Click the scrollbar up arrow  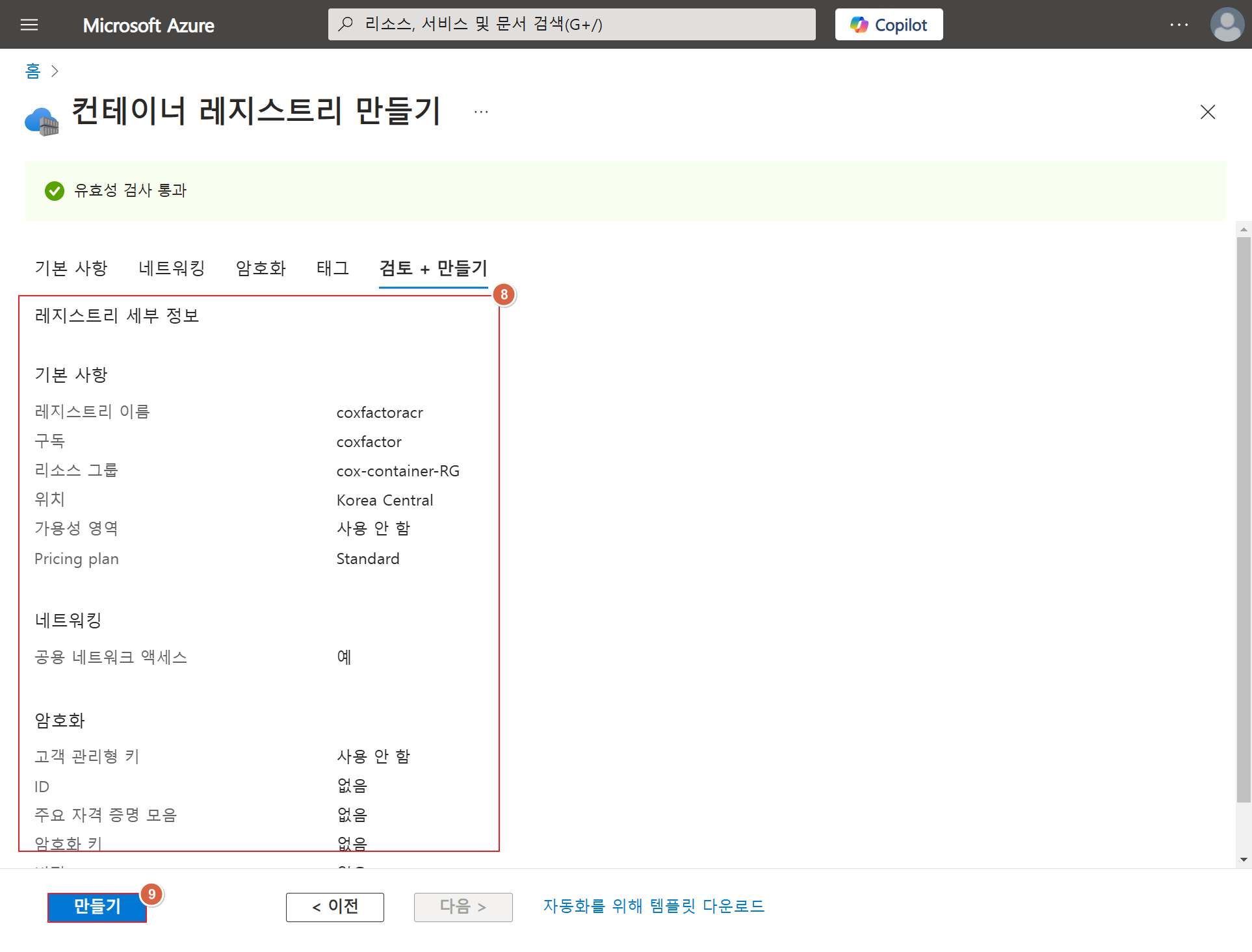click(1244, 229)
